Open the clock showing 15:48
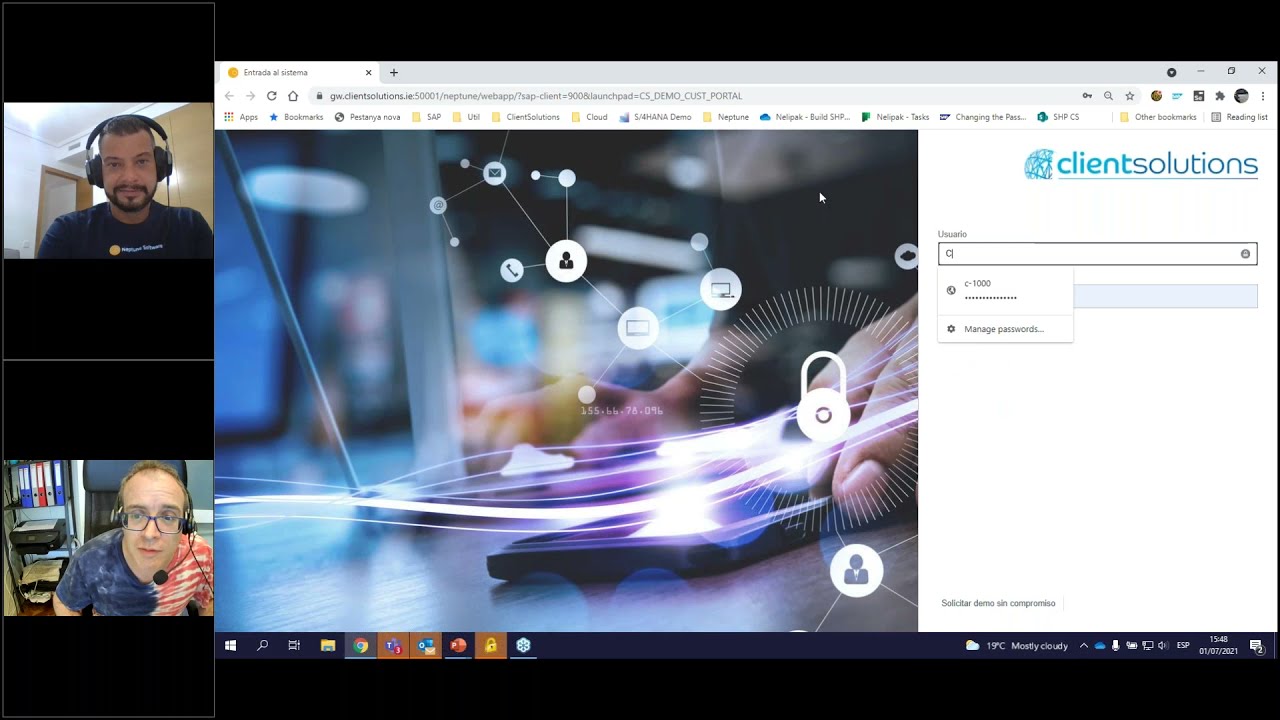The width and height of the screenshot is (1280, 720). (x=1218, y=645)
